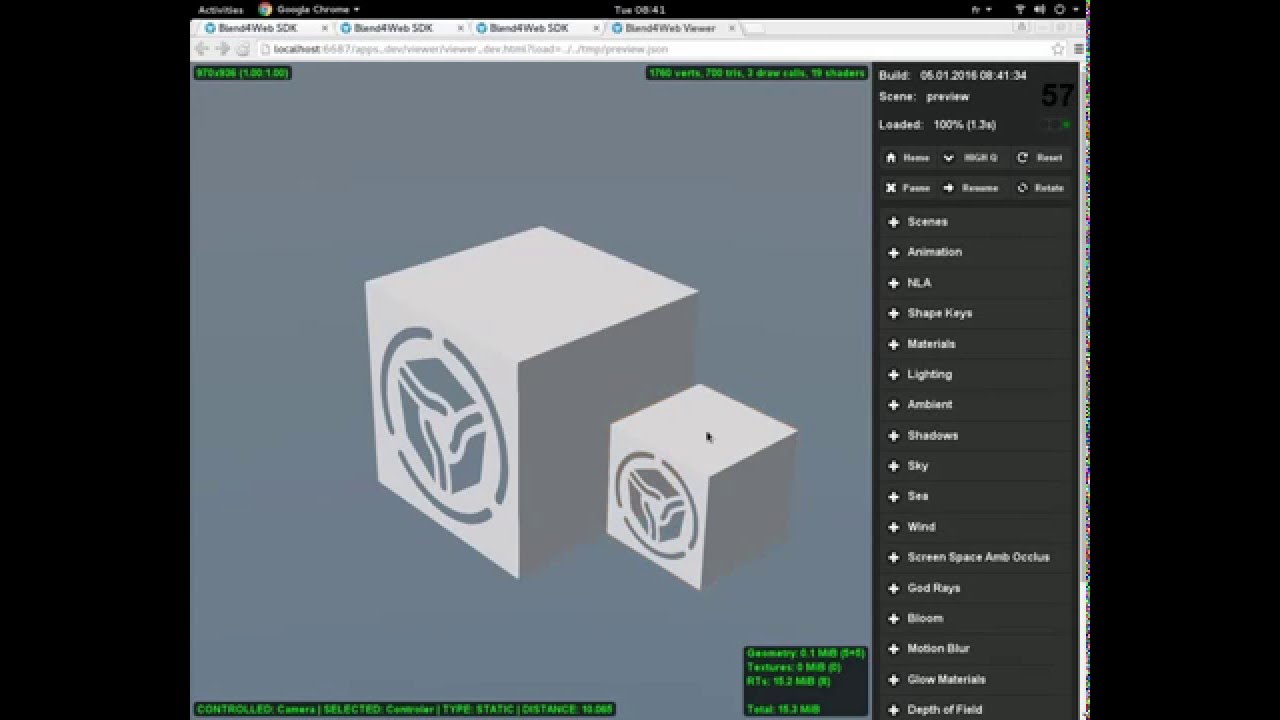1280x720 pixels.
Task: Expand the Shadows section
Action: pos(976,435)
